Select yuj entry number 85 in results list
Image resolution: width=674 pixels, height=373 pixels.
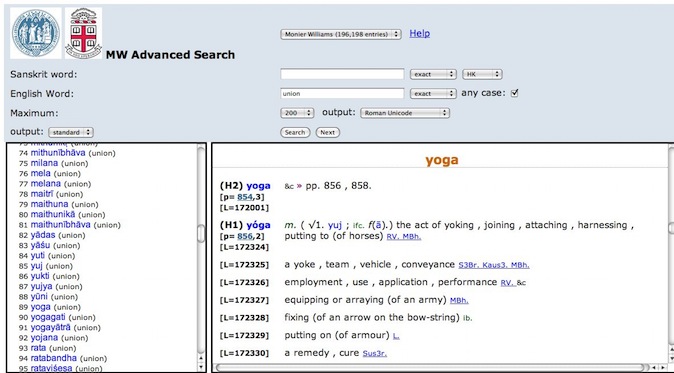coord(37,266)
